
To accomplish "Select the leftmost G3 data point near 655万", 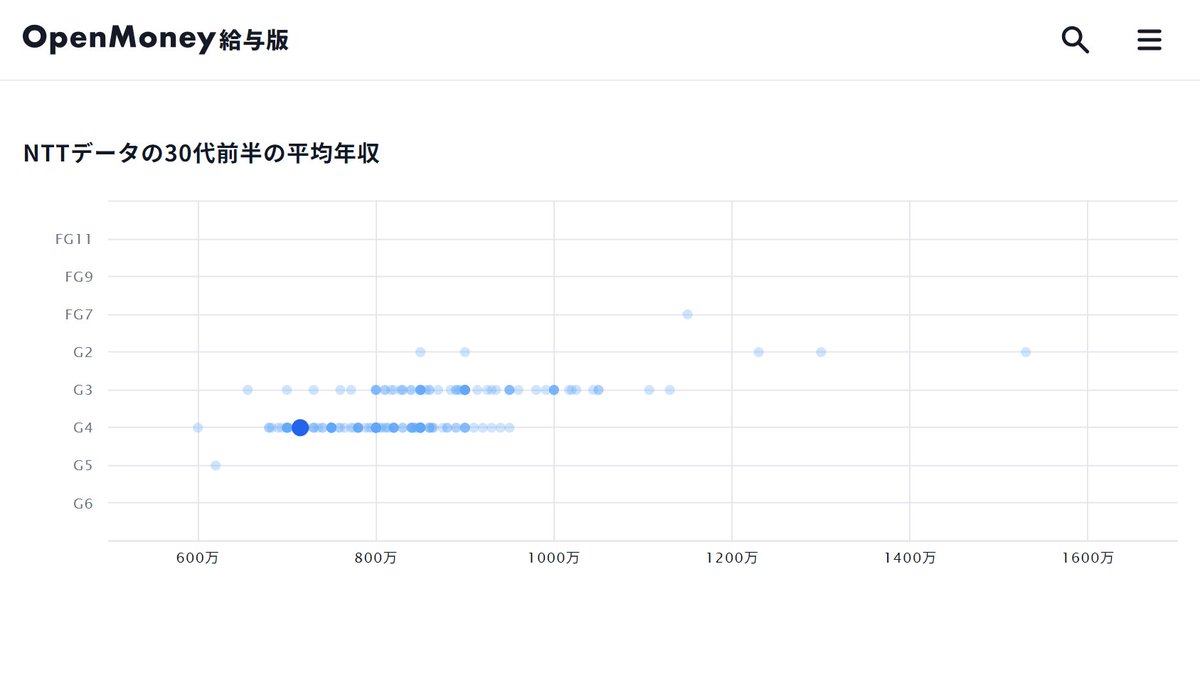I will pyautogui.click(x=247, y=390).
